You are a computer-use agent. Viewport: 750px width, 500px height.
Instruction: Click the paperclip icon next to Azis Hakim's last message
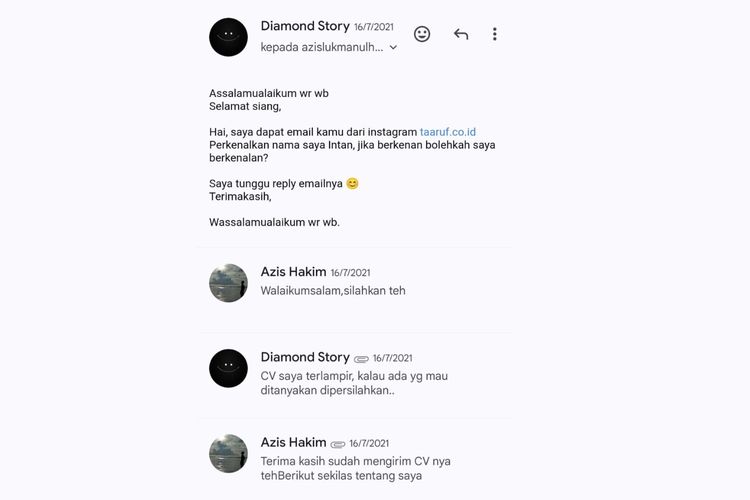point(338,443)
